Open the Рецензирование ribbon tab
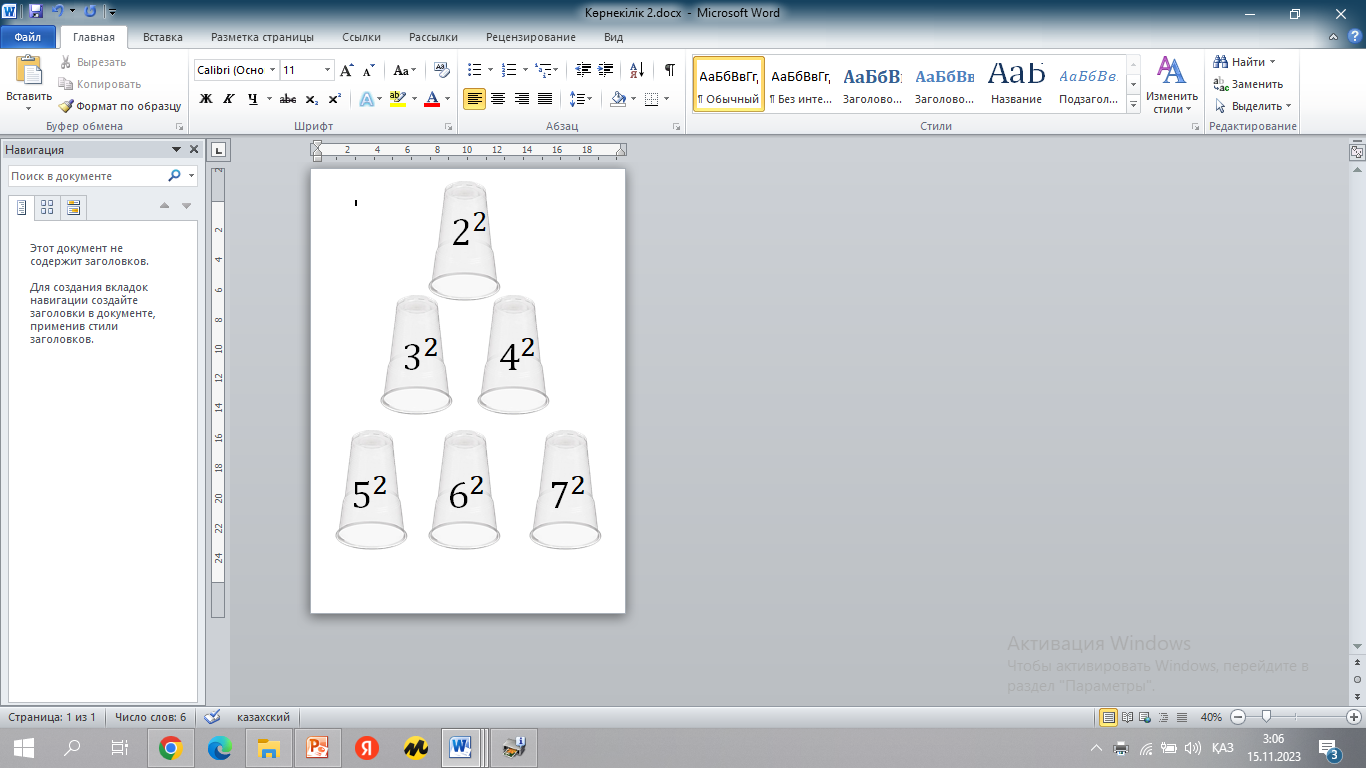Screen dimensions: 1366x768 pyautogui.click(x=530, y=37)
